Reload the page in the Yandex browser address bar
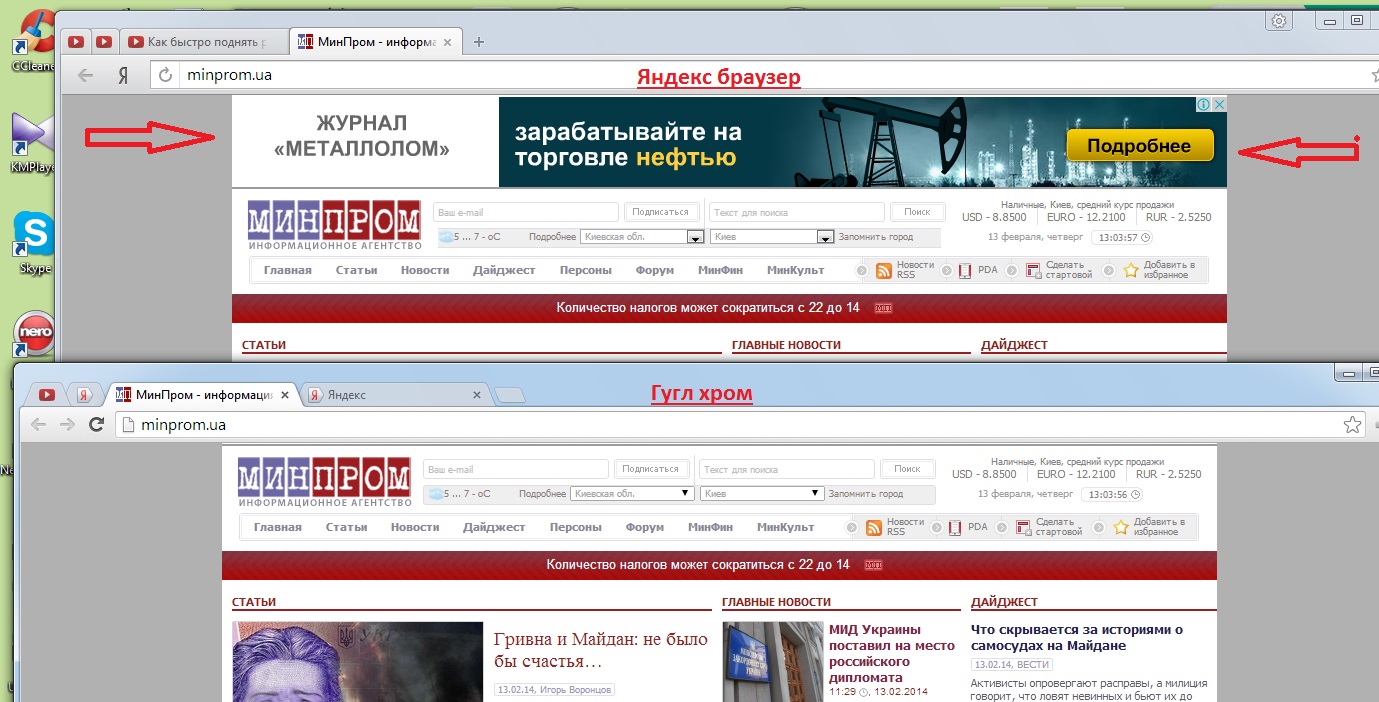Viewport: 1379px width, 702px height. point(165,75)
